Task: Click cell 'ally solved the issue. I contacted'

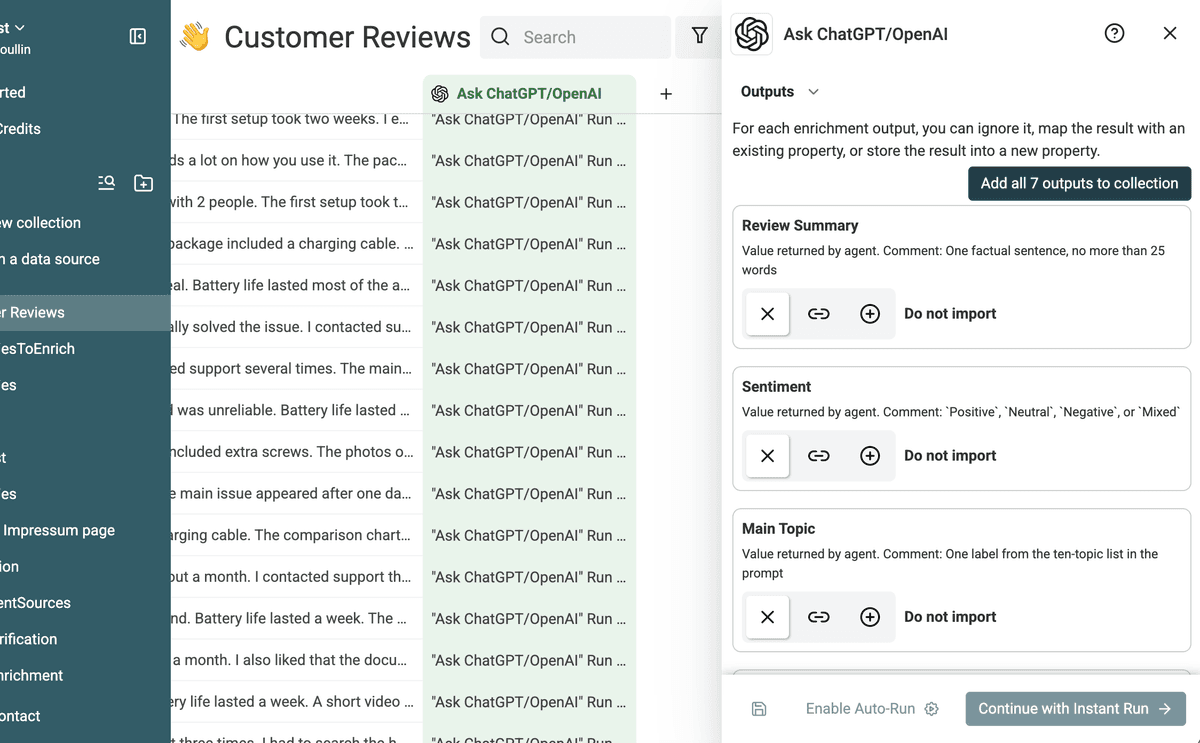Action: click(297, 327)
